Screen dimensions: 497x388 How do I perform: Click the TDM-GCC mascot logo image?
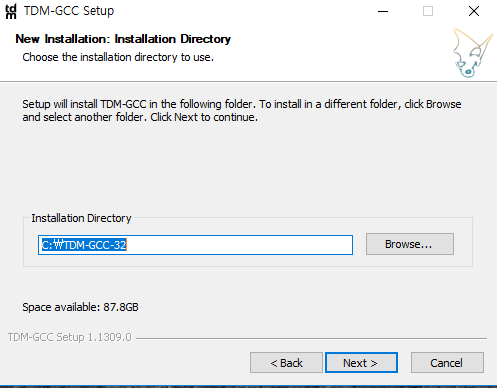(x=472, y=53)
